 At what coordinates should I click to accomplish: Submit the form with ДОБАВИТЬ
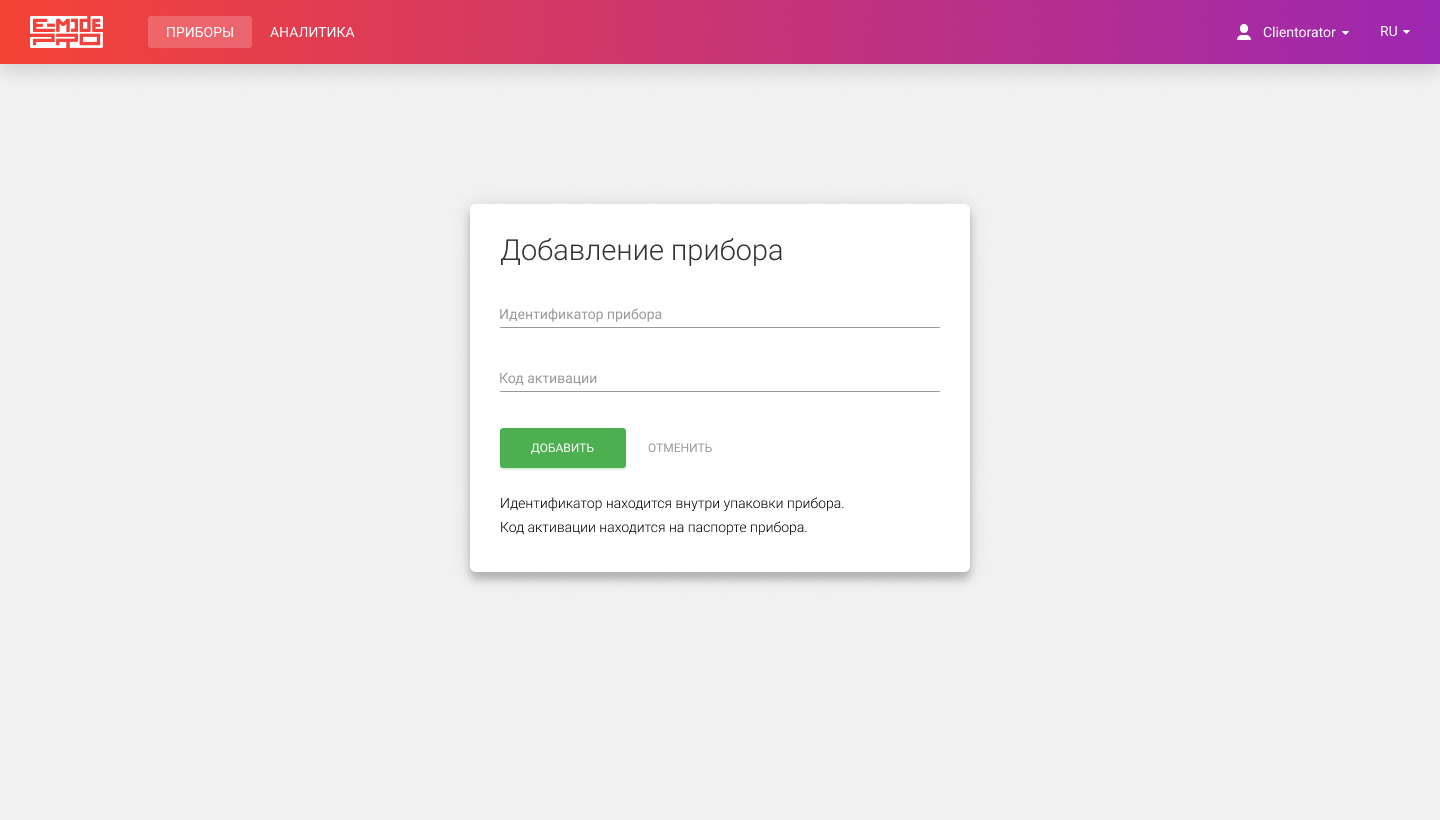click(x=562, y=447)
